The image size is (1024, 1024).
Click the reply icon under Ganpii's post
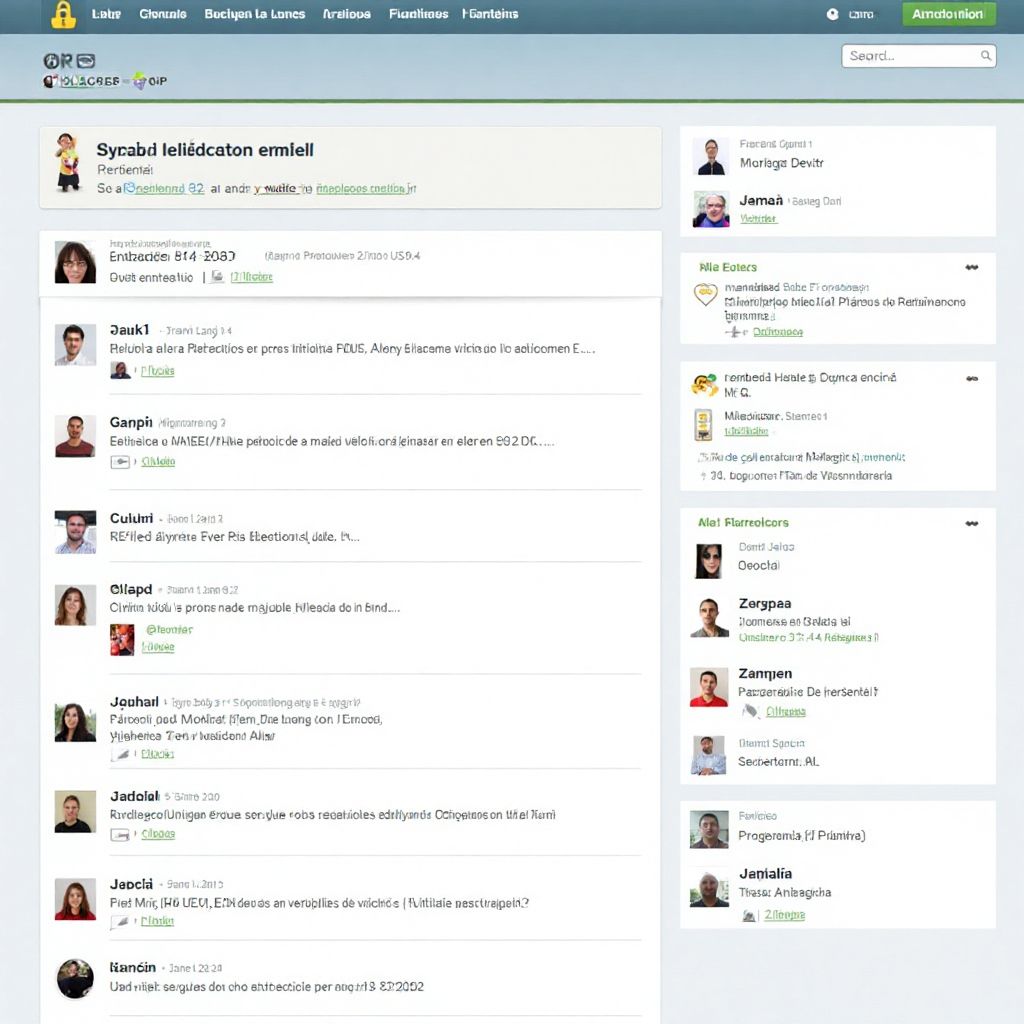tap(120, 462)
